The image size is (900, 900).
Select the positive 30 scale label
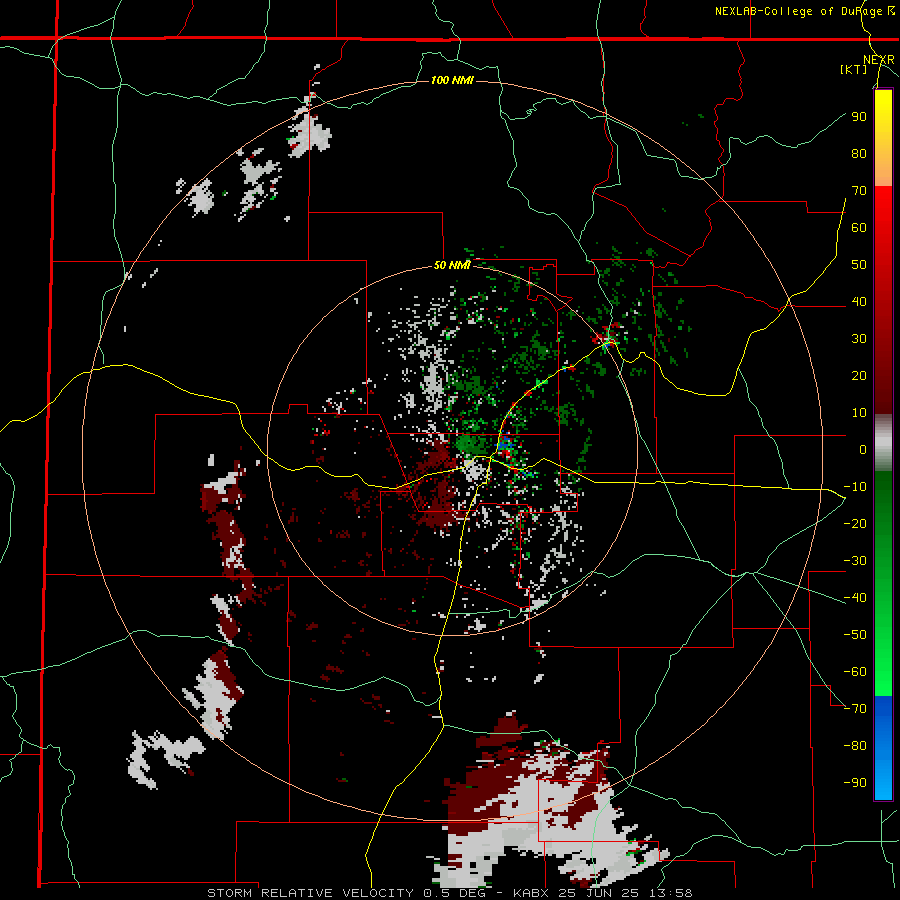click(859, 339)
